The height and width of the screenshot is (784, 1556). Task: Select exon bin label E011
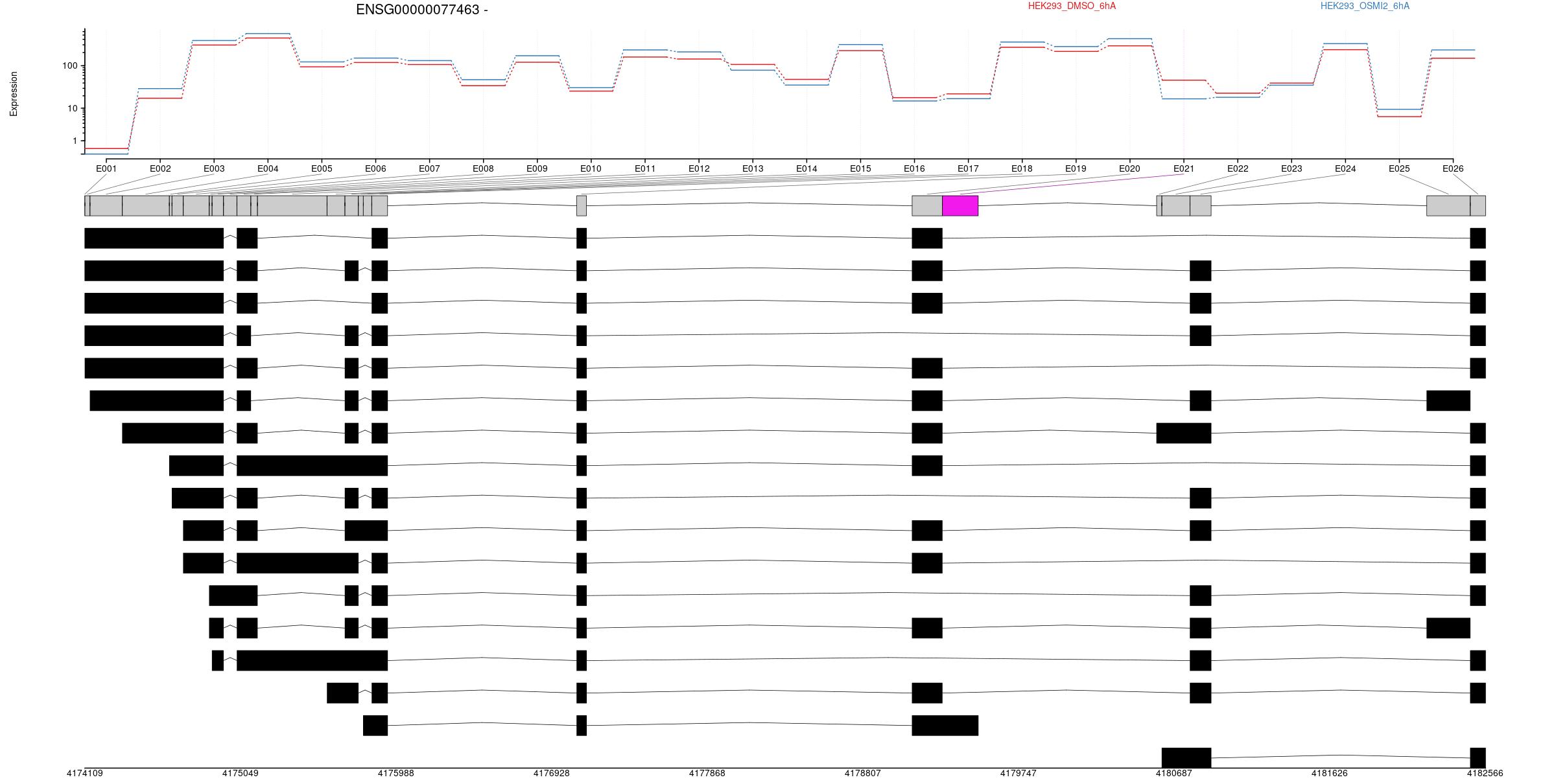[x=645, y=168]
